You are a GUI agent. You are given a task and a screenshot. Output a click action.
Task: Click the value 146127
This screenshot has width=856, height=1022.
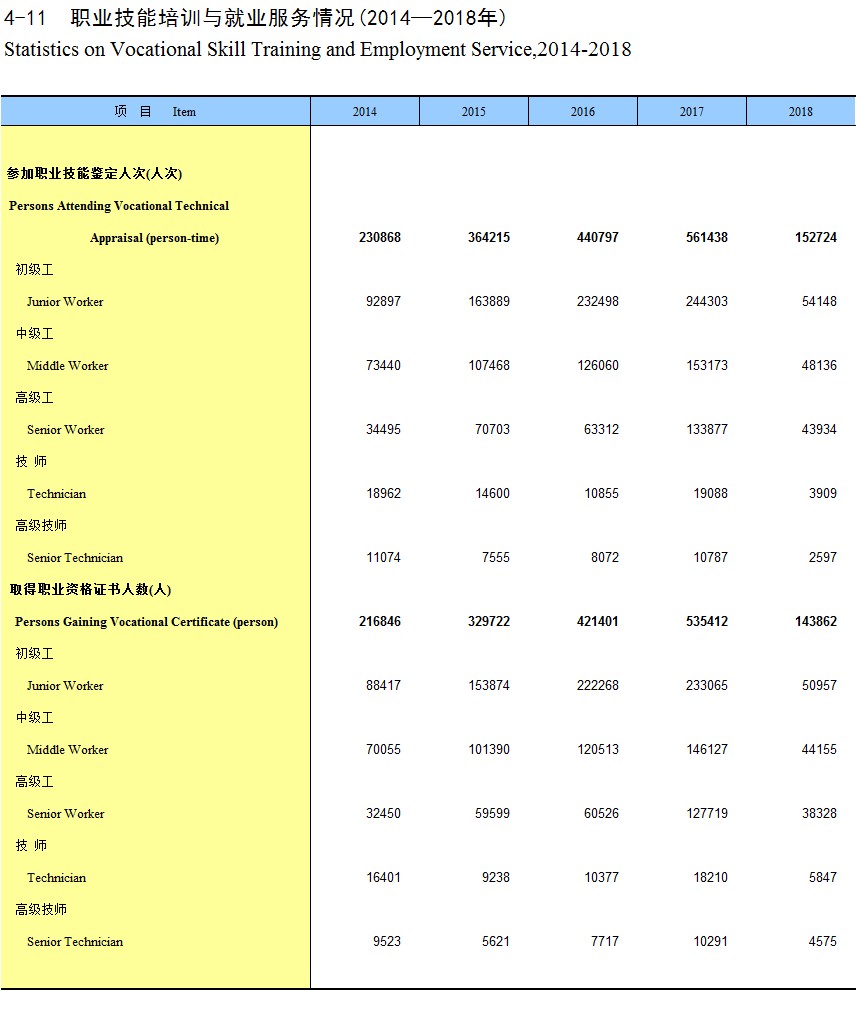coord(707,749)
